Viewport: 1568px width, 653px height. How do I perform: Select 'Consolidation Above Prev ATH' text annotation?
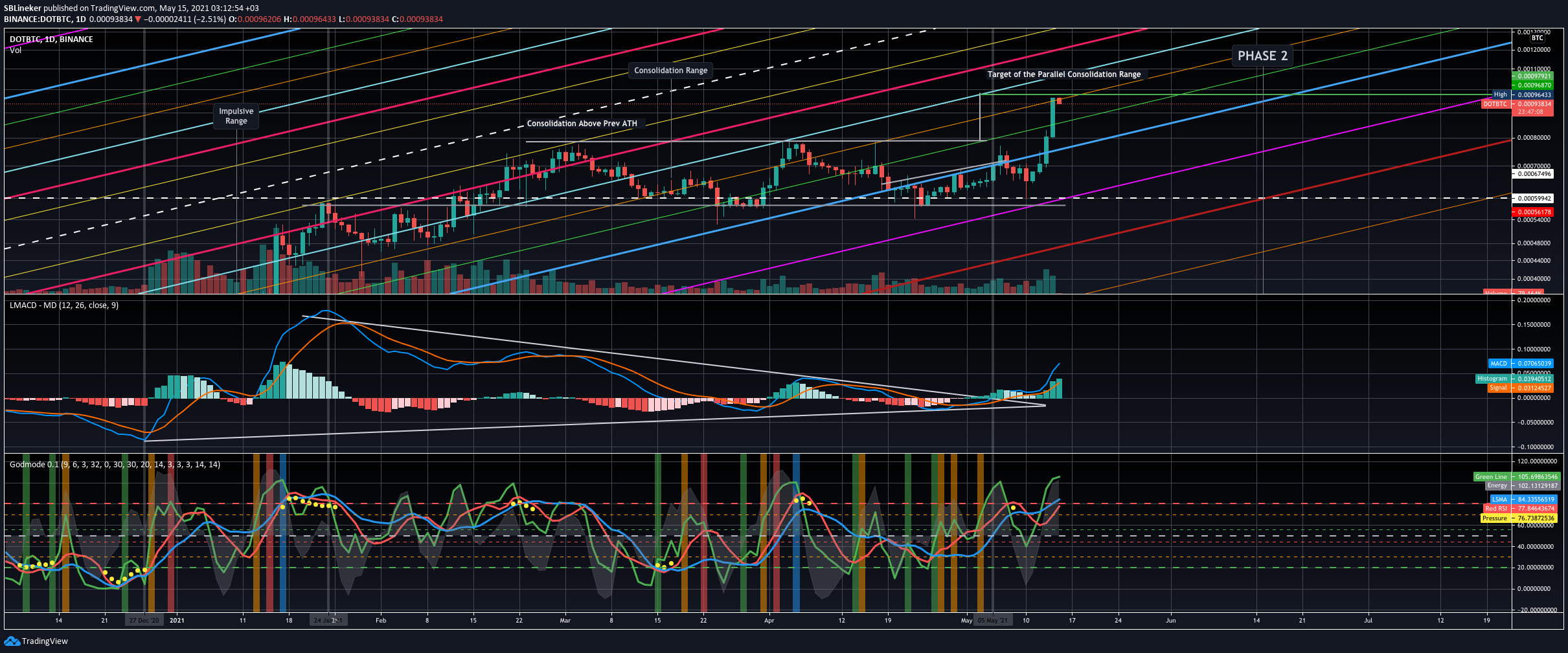[582, 124]
